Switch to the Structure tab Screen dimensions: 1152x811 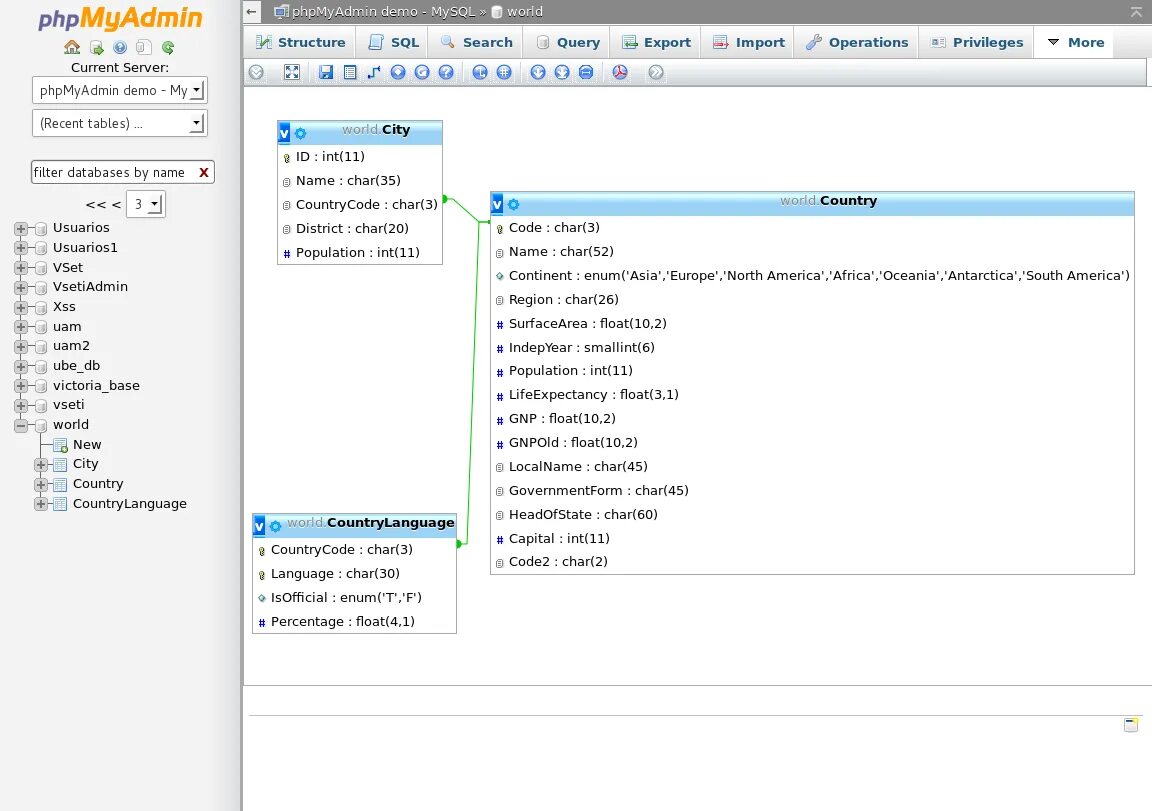coord(300,43)
